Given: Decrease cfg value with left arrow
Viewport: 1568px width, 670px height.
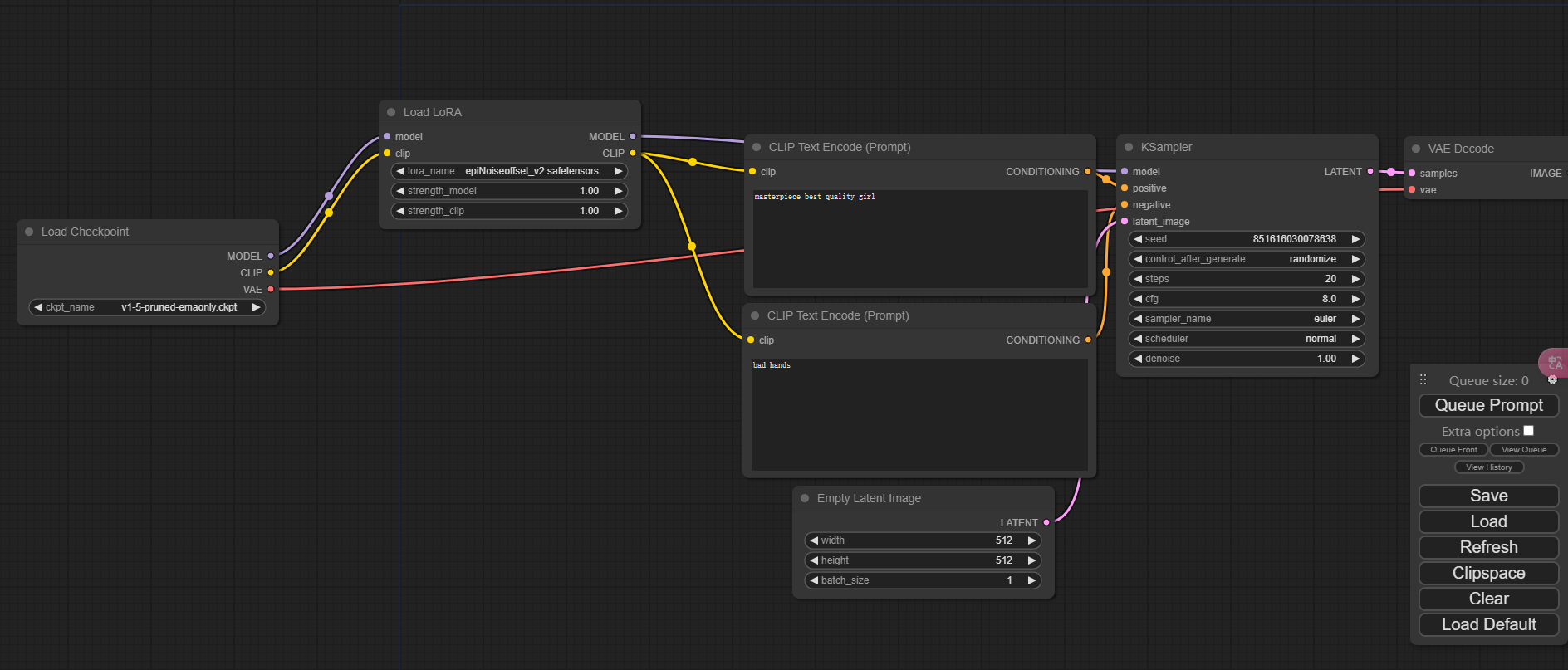Looking at the screenshot, I should 1138,299.
